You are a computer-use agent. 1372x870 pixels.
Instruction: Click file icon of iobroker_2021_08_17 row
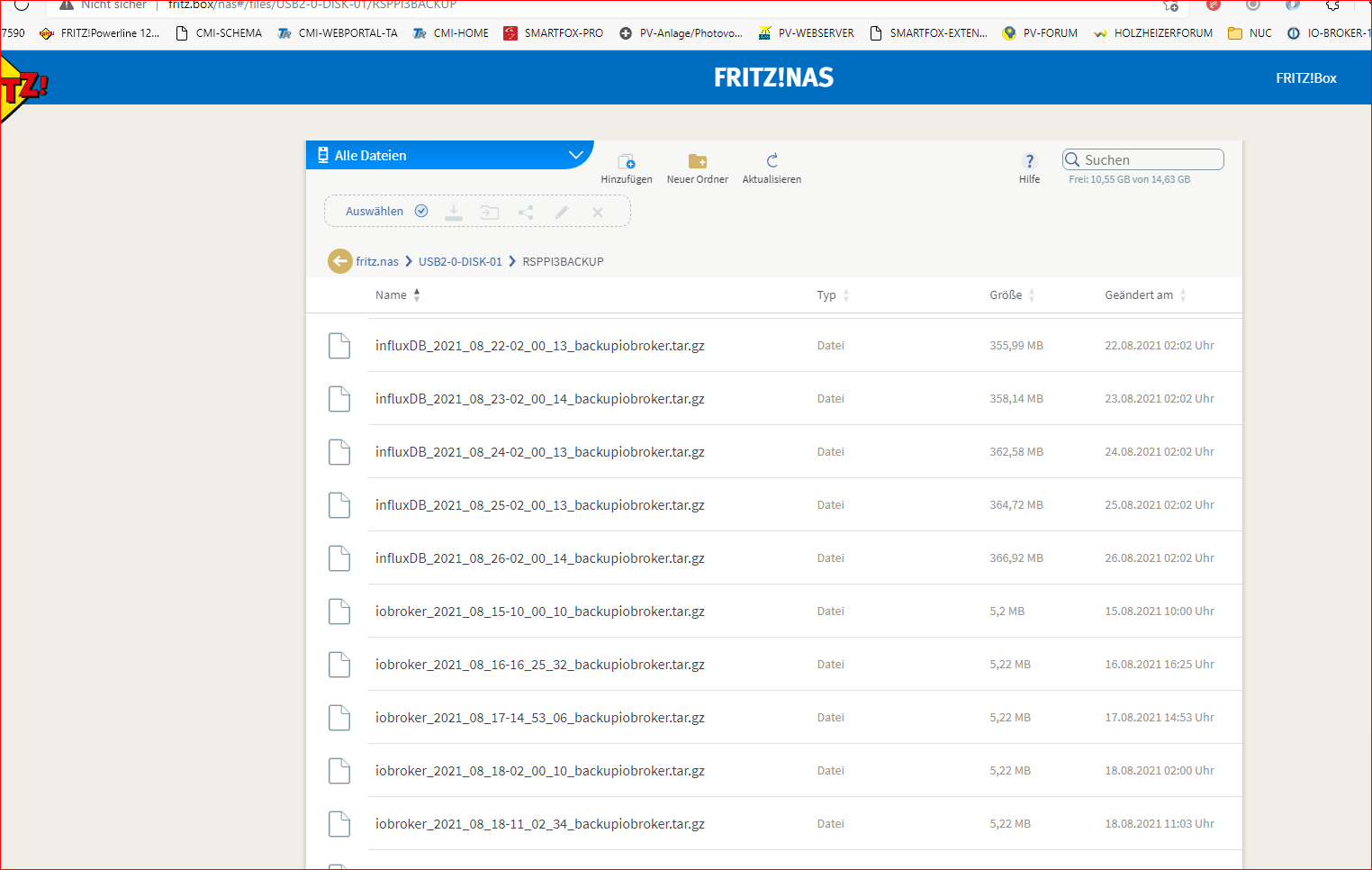point(339,718)
